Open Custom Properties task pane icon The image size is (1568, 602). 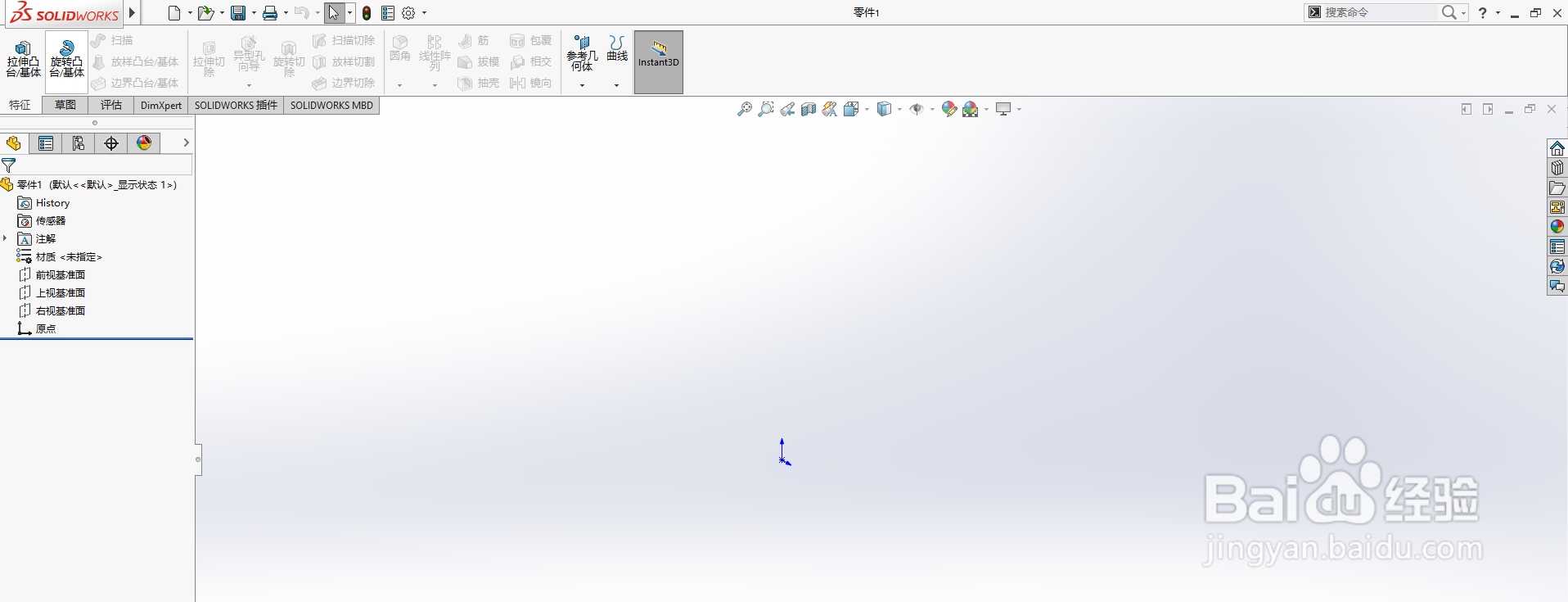tap(1557, 247)
